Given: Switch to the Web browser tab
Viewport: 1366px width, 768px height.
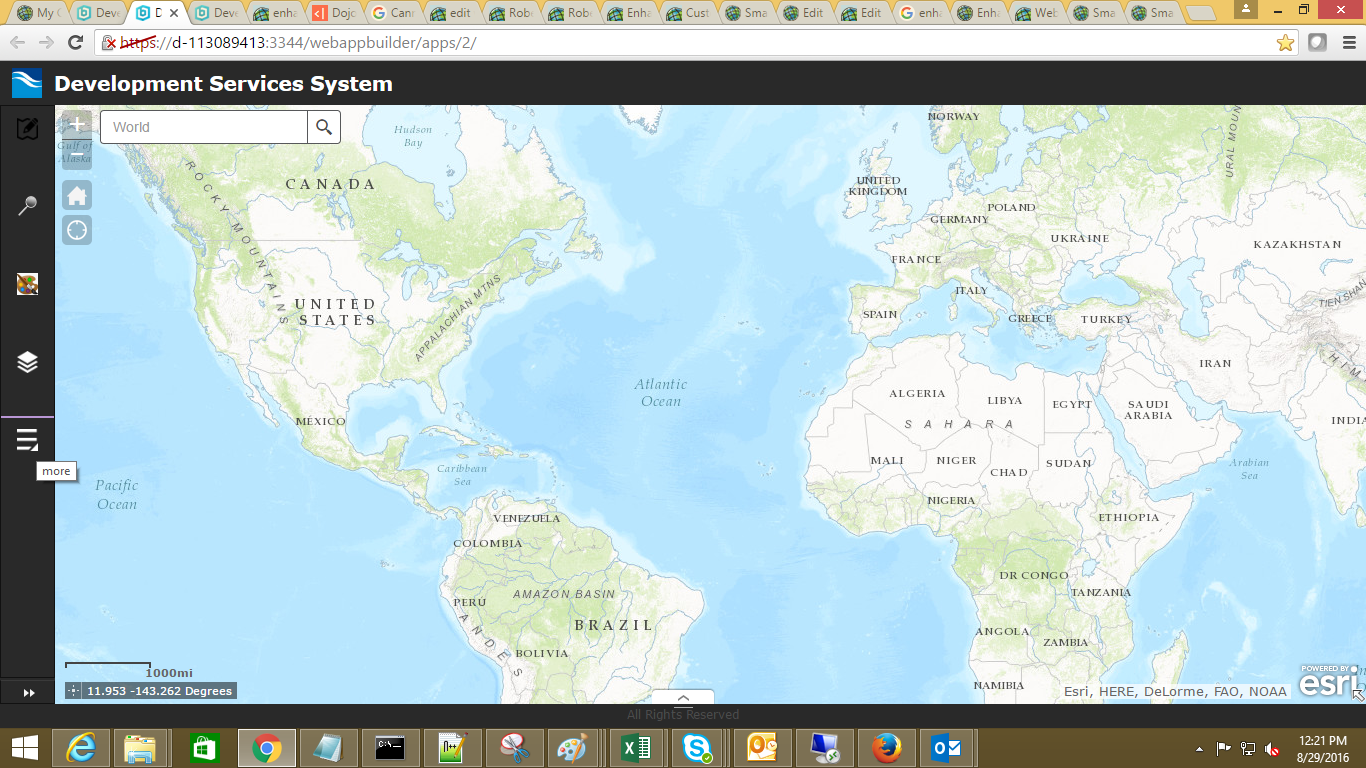Looking at the screenshot, I should 1035,14.
